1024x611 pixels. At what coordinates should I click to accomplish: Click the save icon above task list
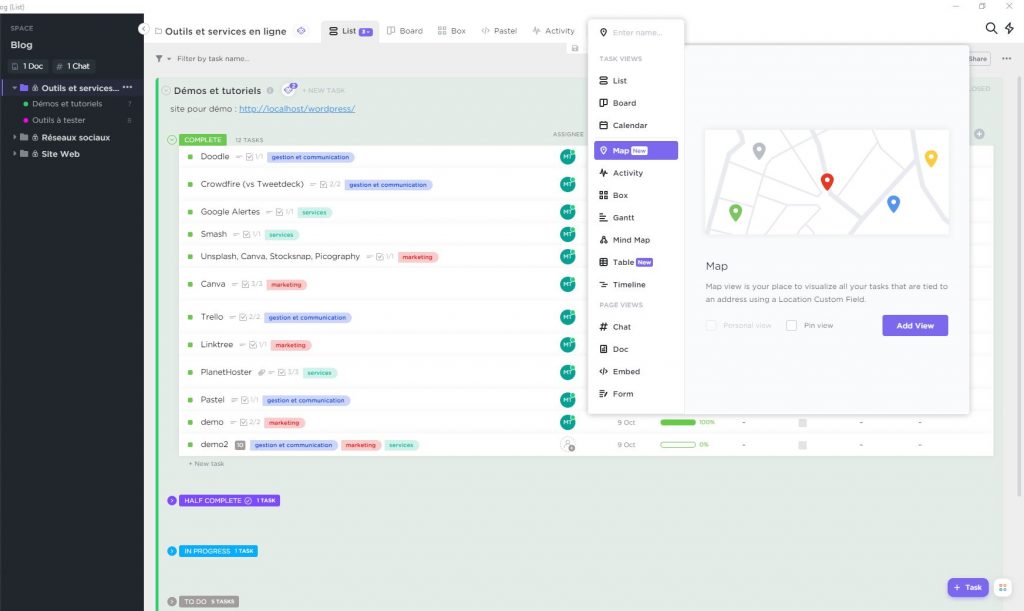pos(575,48)
